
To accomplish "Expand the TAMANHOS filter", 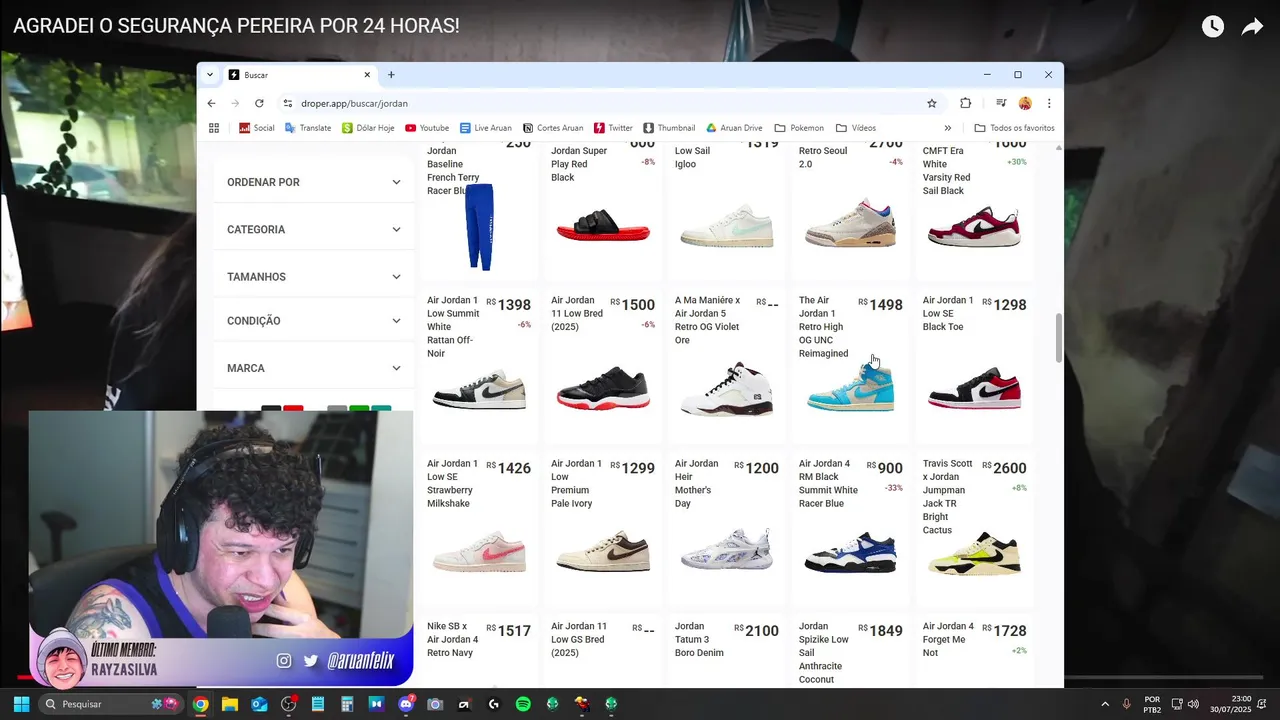I will tap(313, 276).
